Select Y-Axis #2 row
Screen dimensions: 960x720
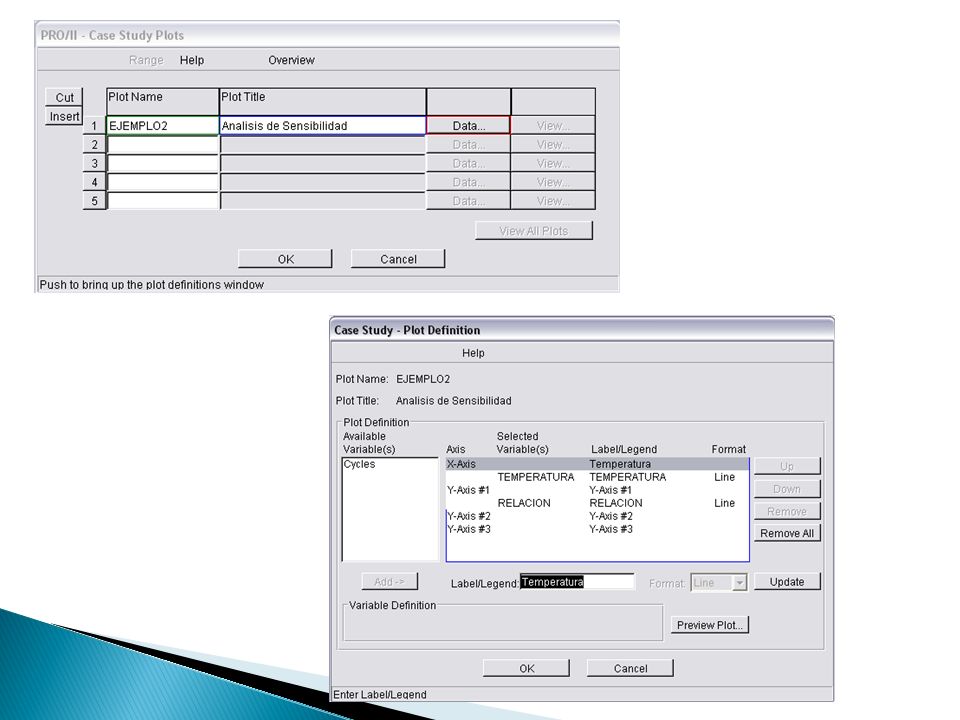pyautogui.click(x=597, y=516)
